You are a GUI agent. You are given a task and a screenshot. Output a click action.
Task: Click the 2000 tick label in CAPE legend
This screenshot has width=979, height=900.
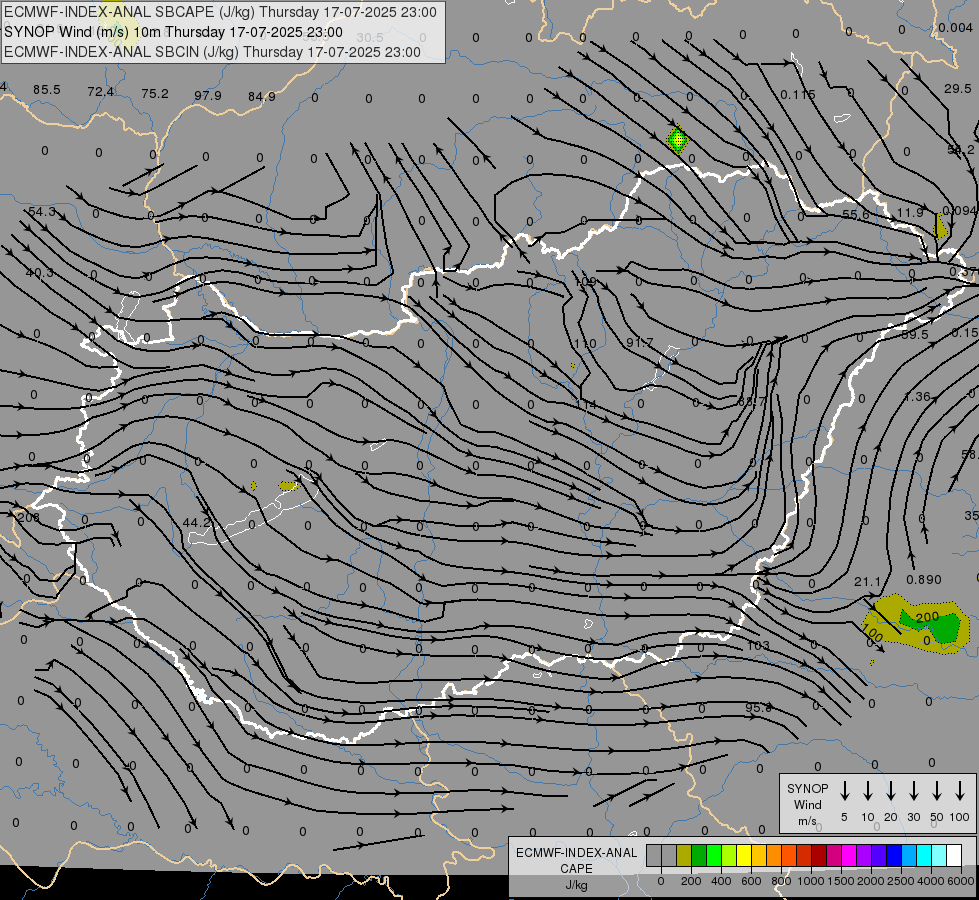[870, 881]
